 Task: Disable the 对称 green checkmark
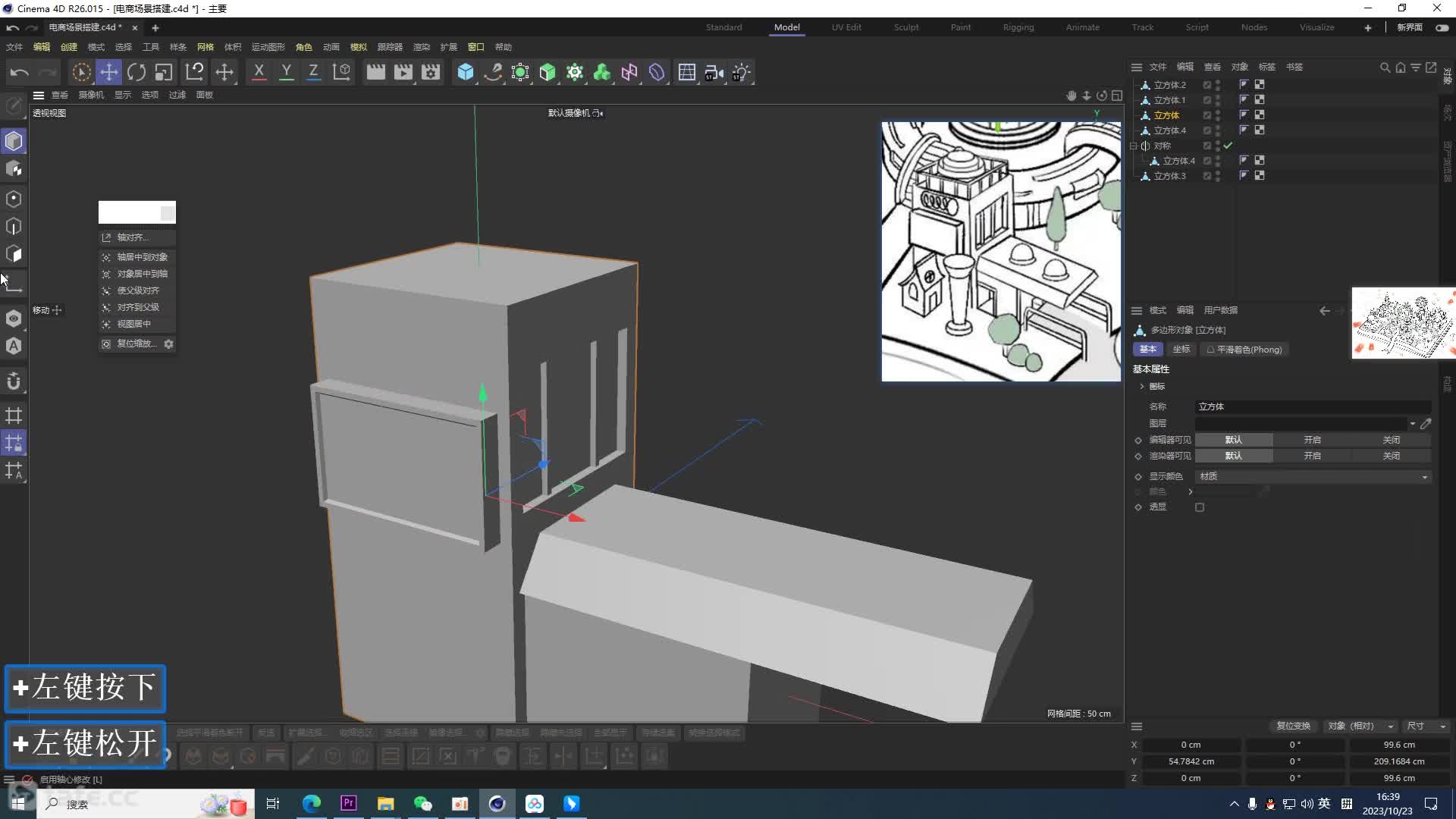(1228, 146)
